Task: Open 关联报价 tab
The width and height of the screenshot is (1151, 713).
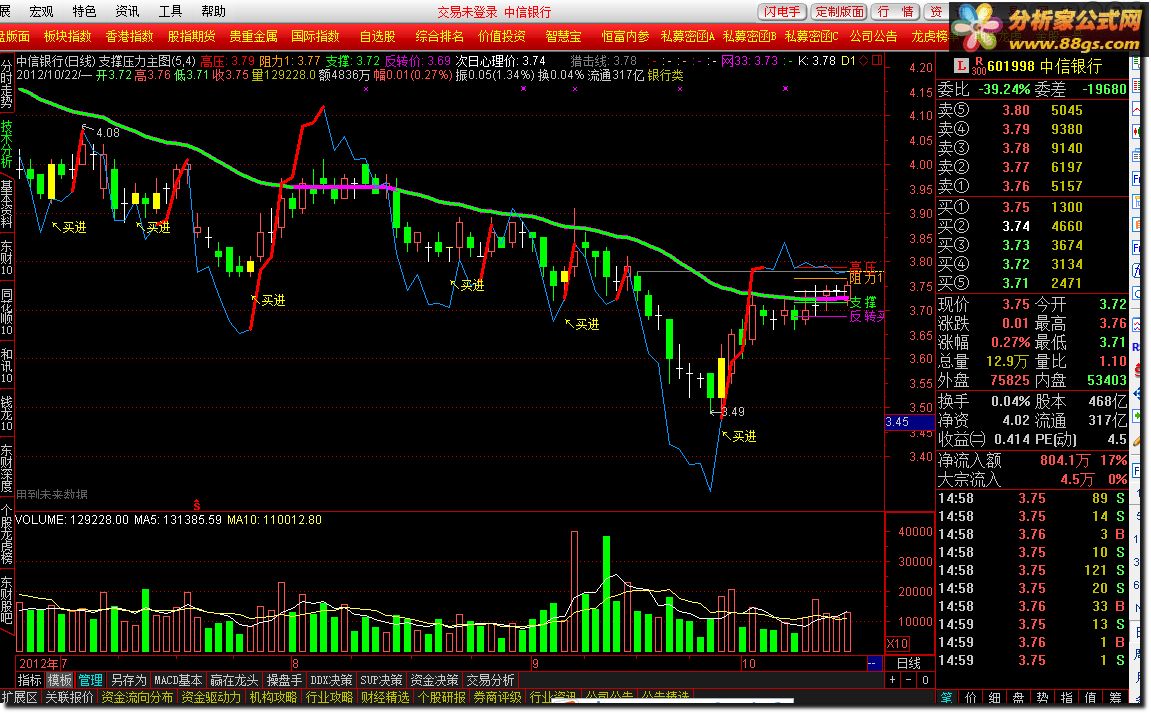Action: [x=69, y=697]
